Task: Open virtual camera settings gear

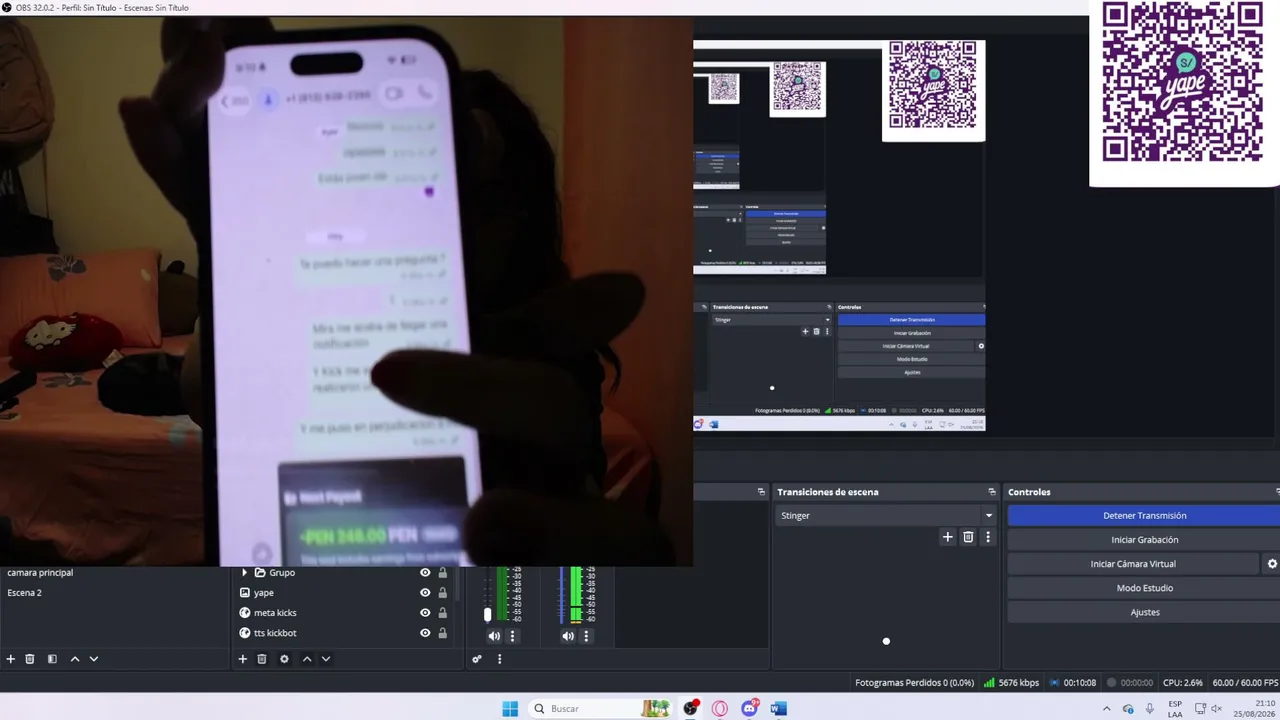Action: [1272, 564]
